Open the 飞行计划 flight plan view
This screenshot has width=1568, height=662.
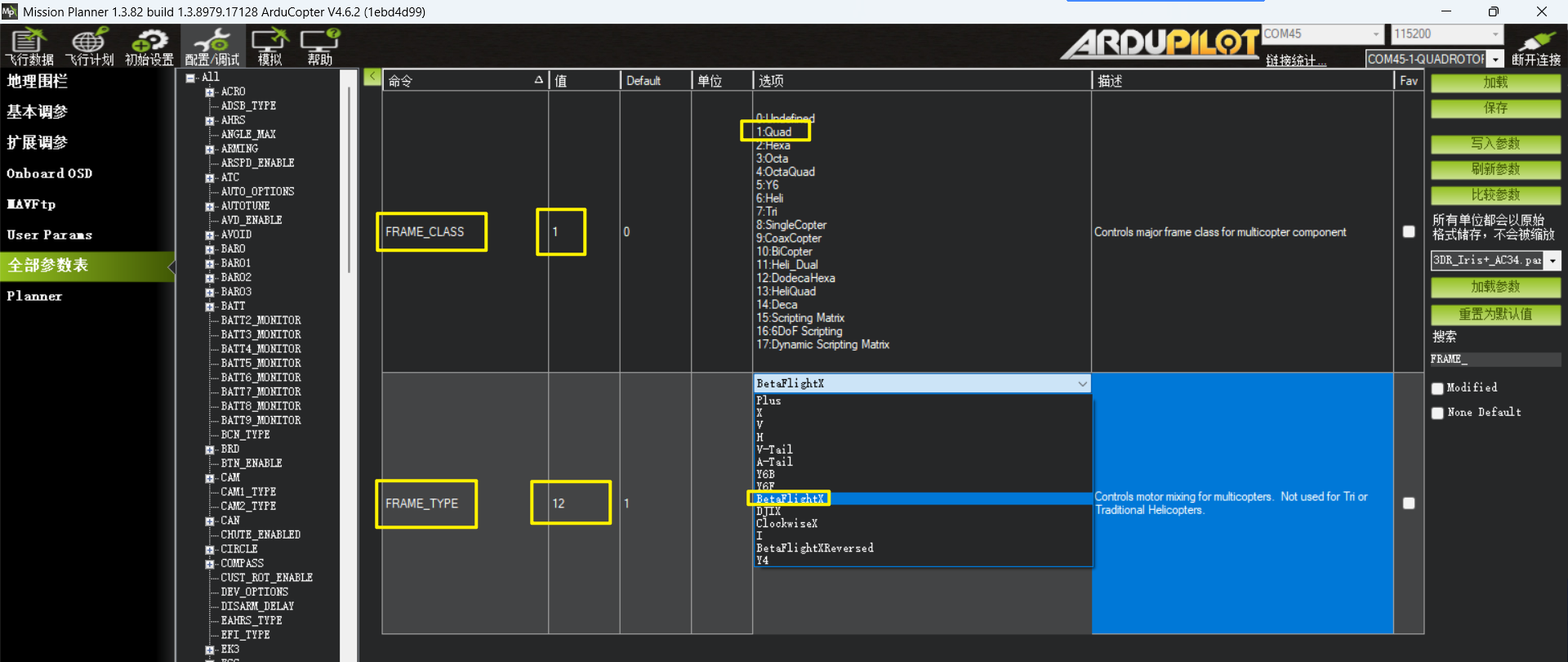click(x=89, y=46)
